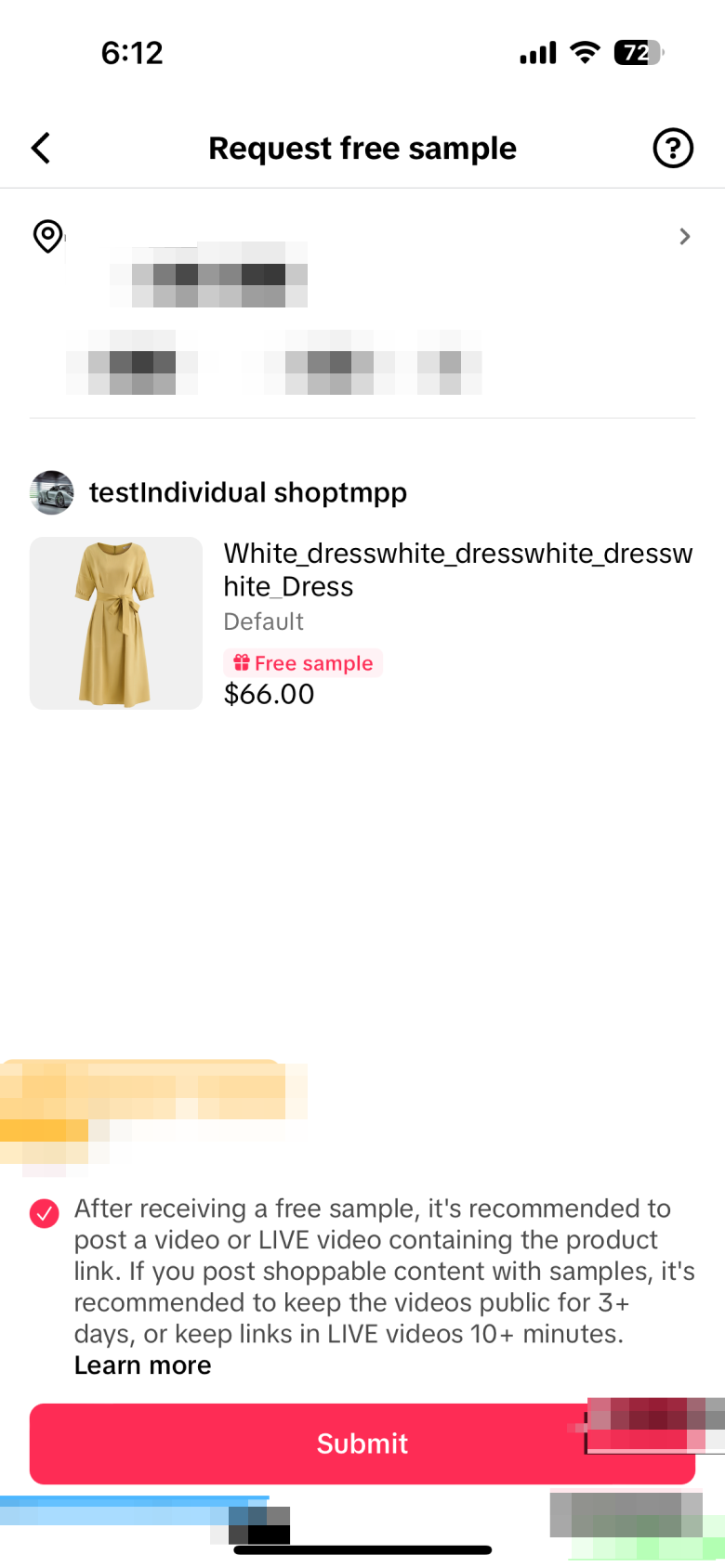Tap the Free sample gift tag

303,663
